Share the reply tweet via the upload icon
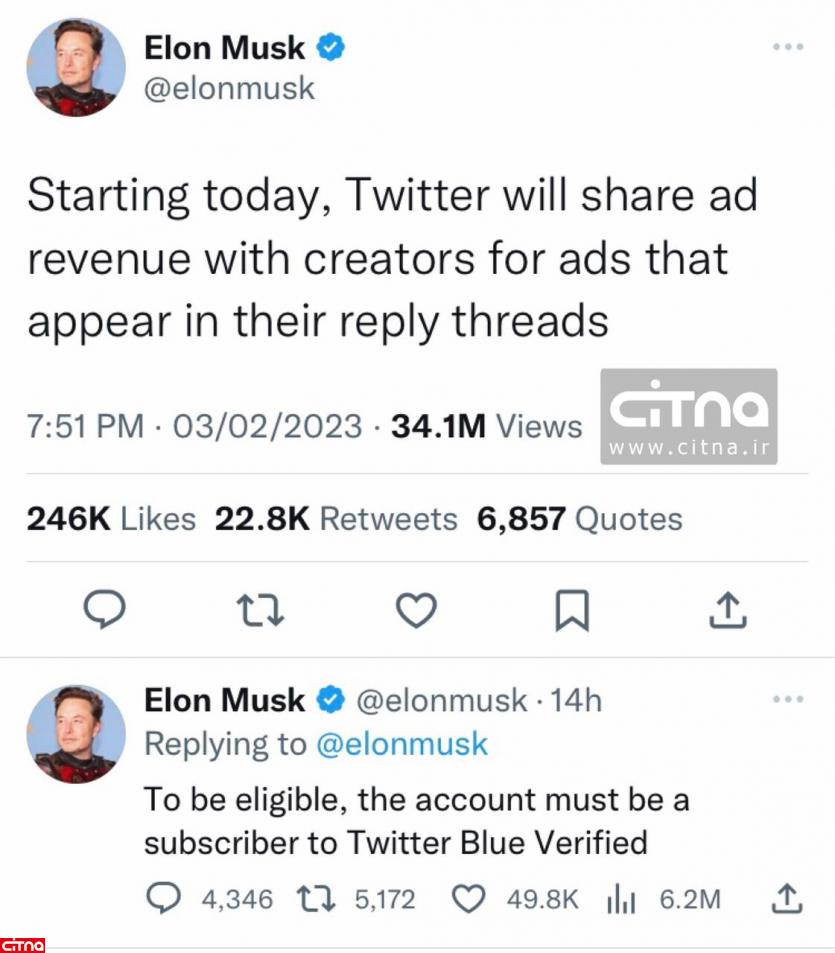 point(787,899)
